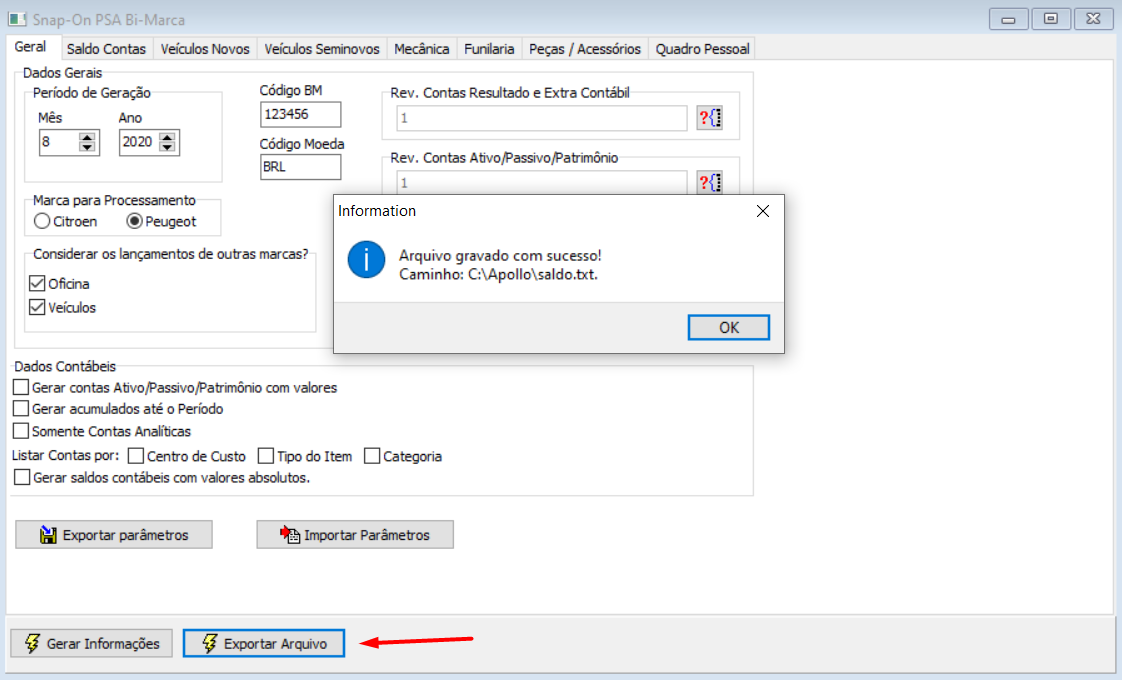Uncheck the Veículos checkbox
Viewport: 1122px width, 680px height.
coord(37,307)
